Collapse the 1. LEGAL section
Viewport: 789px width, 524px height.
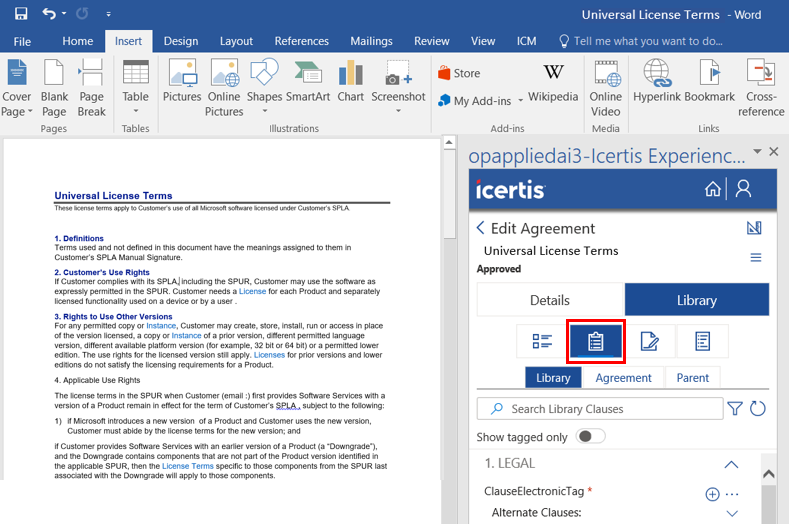click(731, 464)
